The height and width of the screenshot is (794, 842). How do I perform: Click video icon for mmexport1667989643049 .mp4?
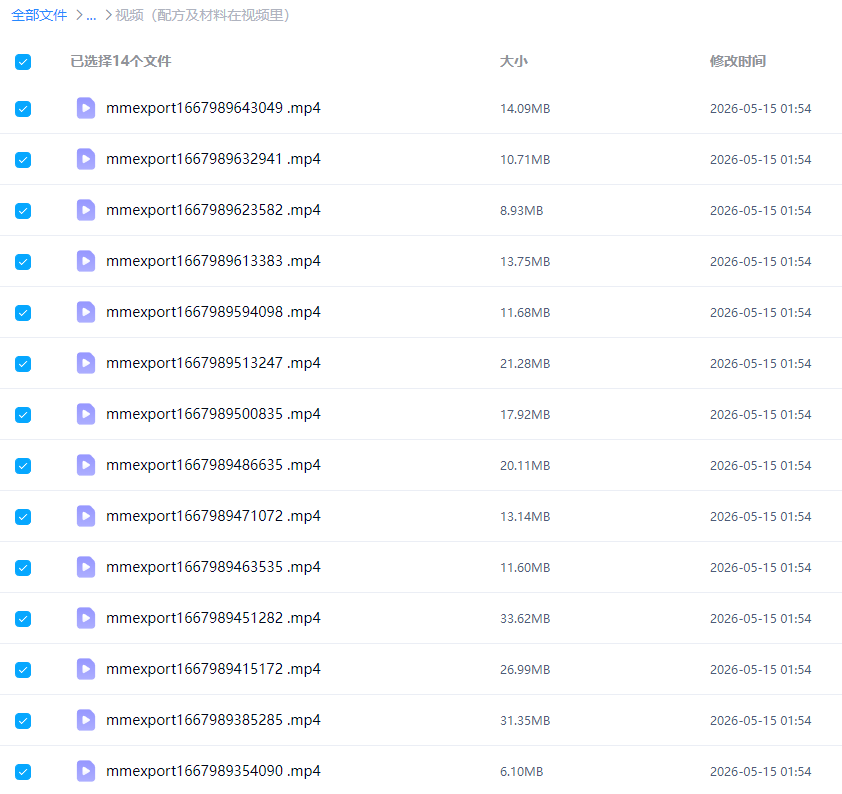[x=86, y=108]
